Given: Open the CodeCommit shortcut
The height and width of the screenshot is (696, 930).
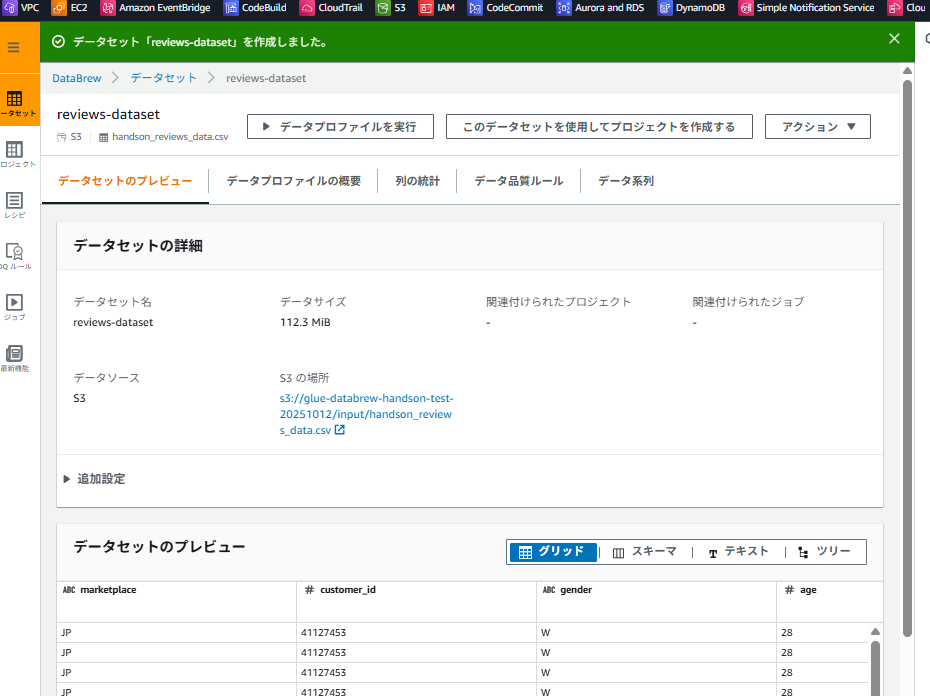Looking at the screenshot, I should pyautogui.click(x=505, y=8).
